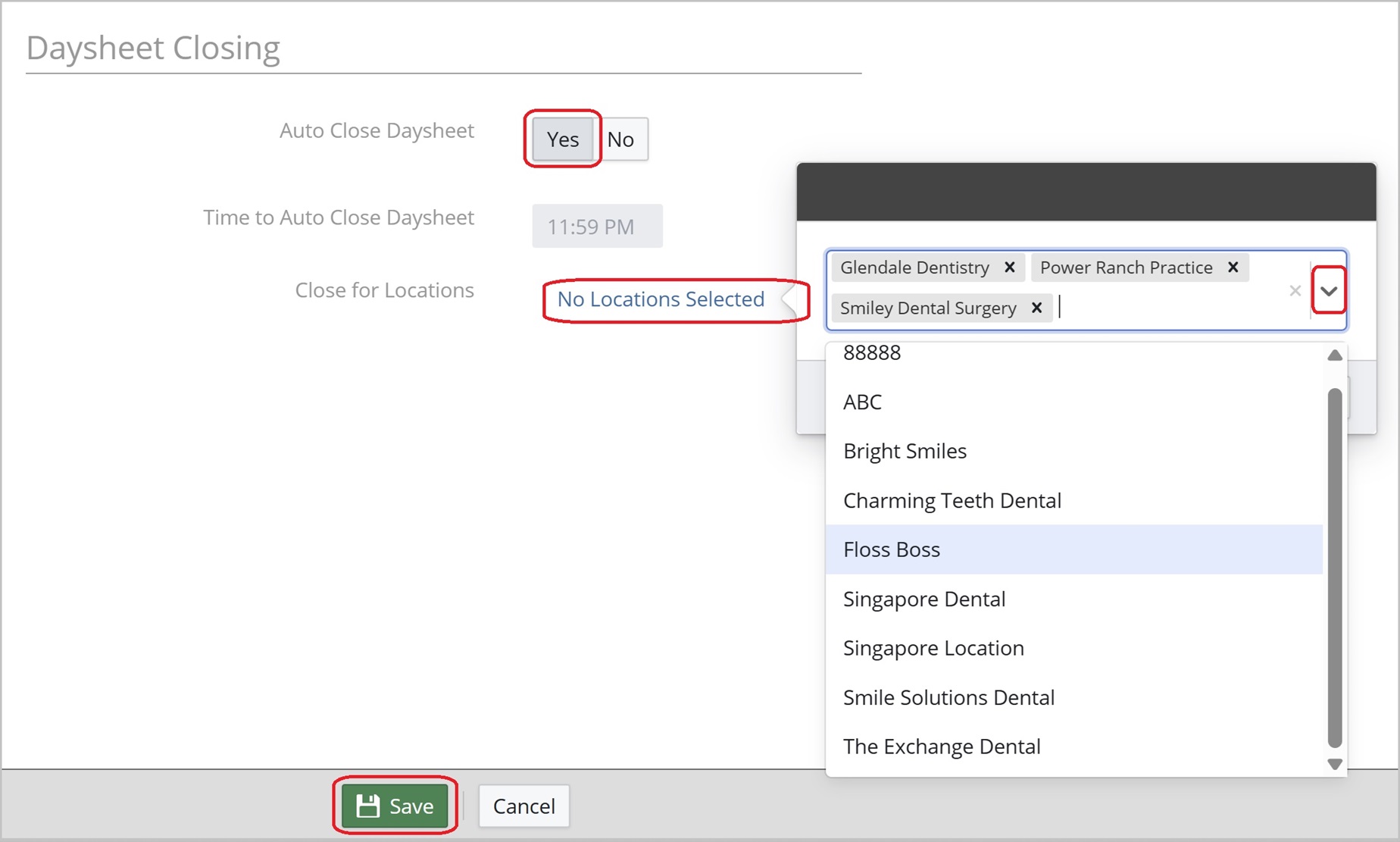The height and width of the screenshot is (842, 1400).
Task: Clear all selected locations with the gray X
Action: 1295,291
